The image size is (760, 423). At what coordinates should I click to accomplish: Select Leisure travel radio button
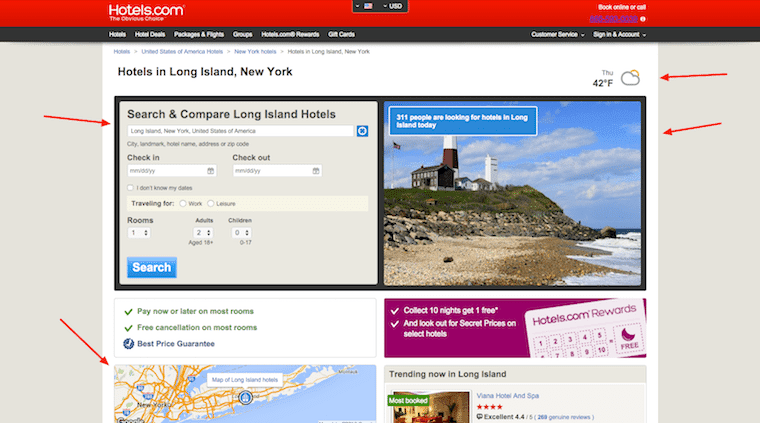(x=210, y=204)
